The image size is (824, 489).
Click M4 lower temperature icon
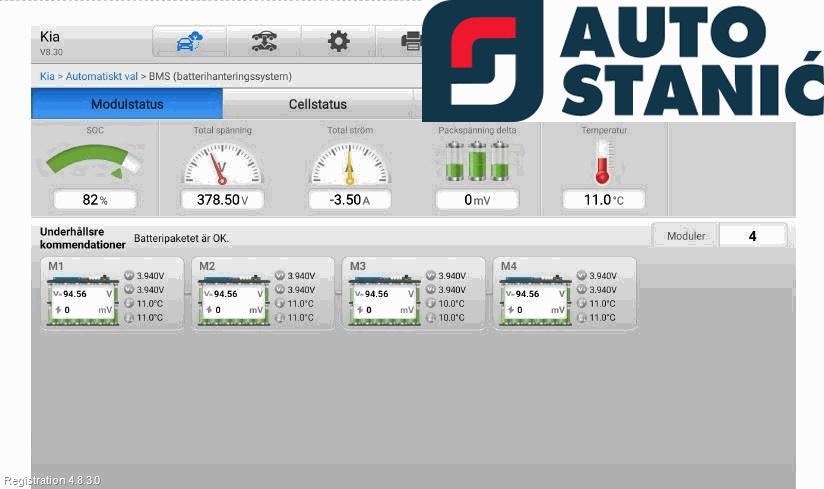(581, 317)
